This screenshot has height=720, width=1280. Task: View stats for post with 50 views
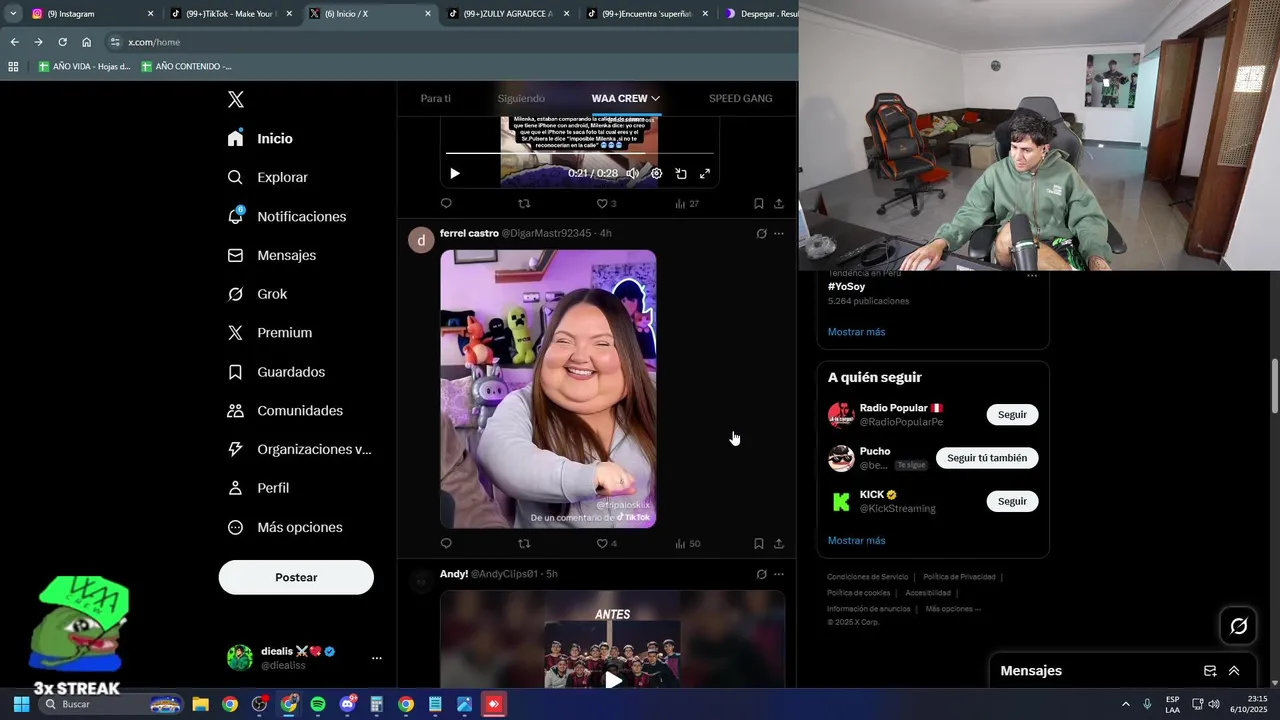click(x=687, y=543)
